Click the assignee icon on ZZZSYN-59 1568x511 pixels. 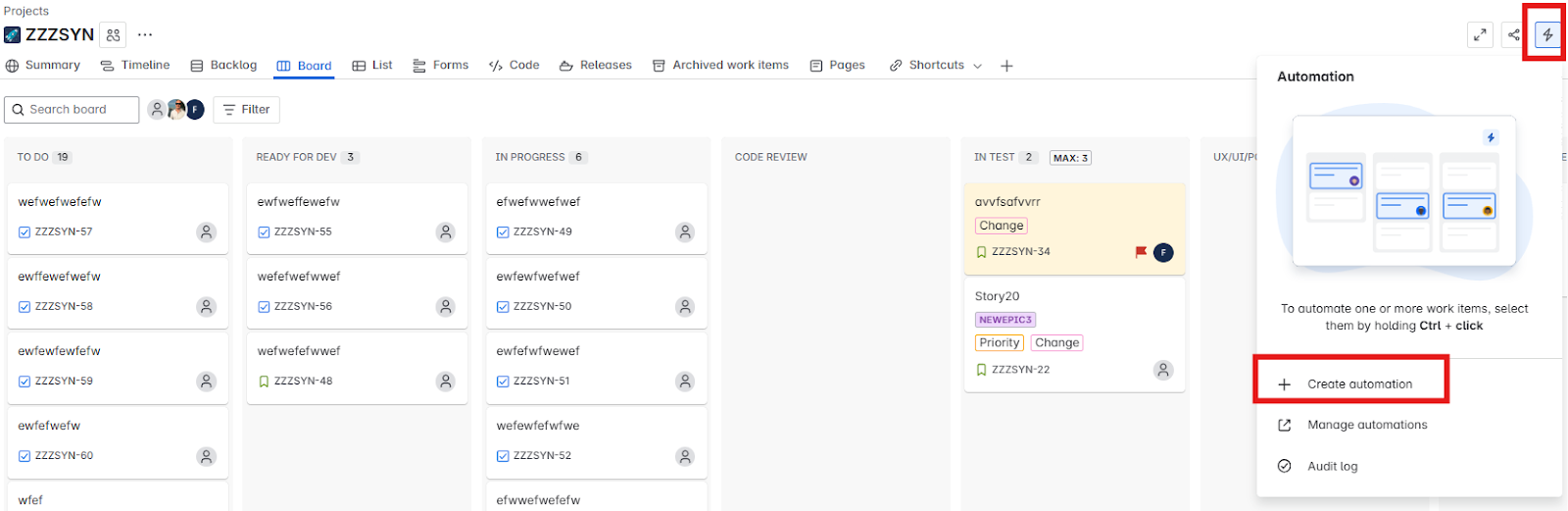206,382
